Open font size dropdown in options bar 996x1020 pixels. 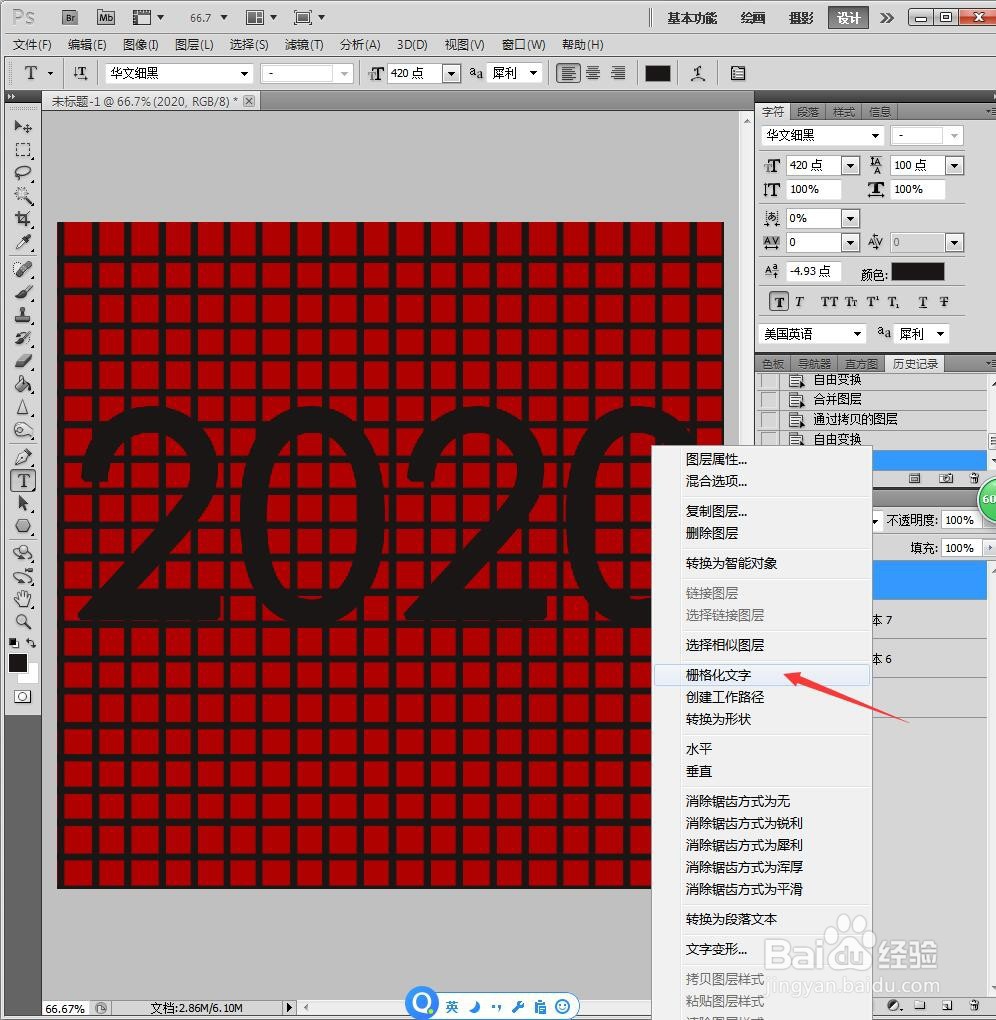pyautogui.click(x=451, y=74)
